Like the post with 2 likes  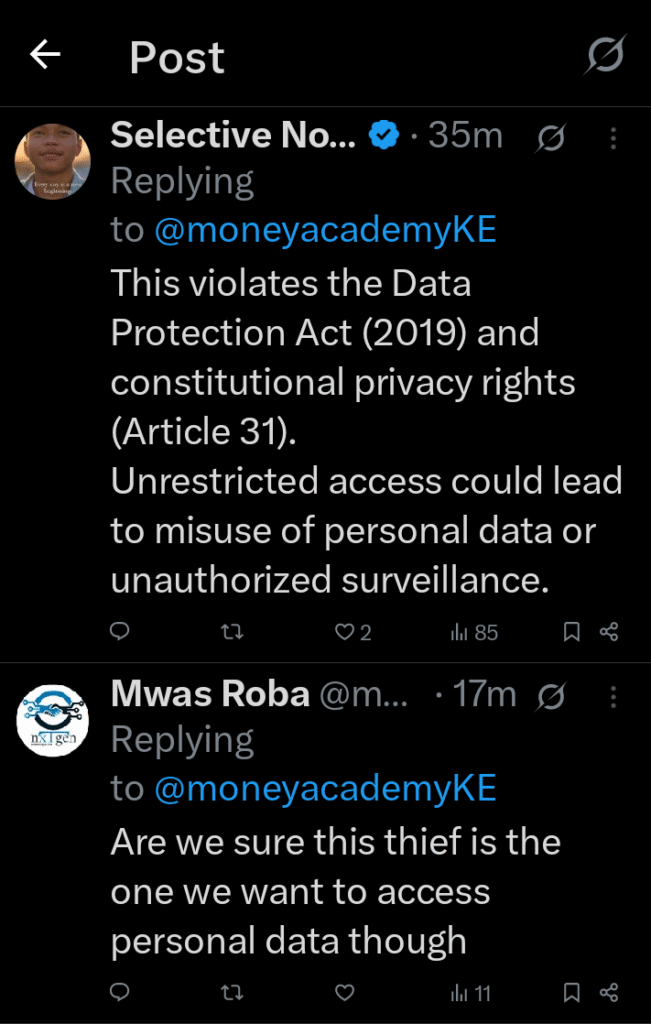pos(353,632)
